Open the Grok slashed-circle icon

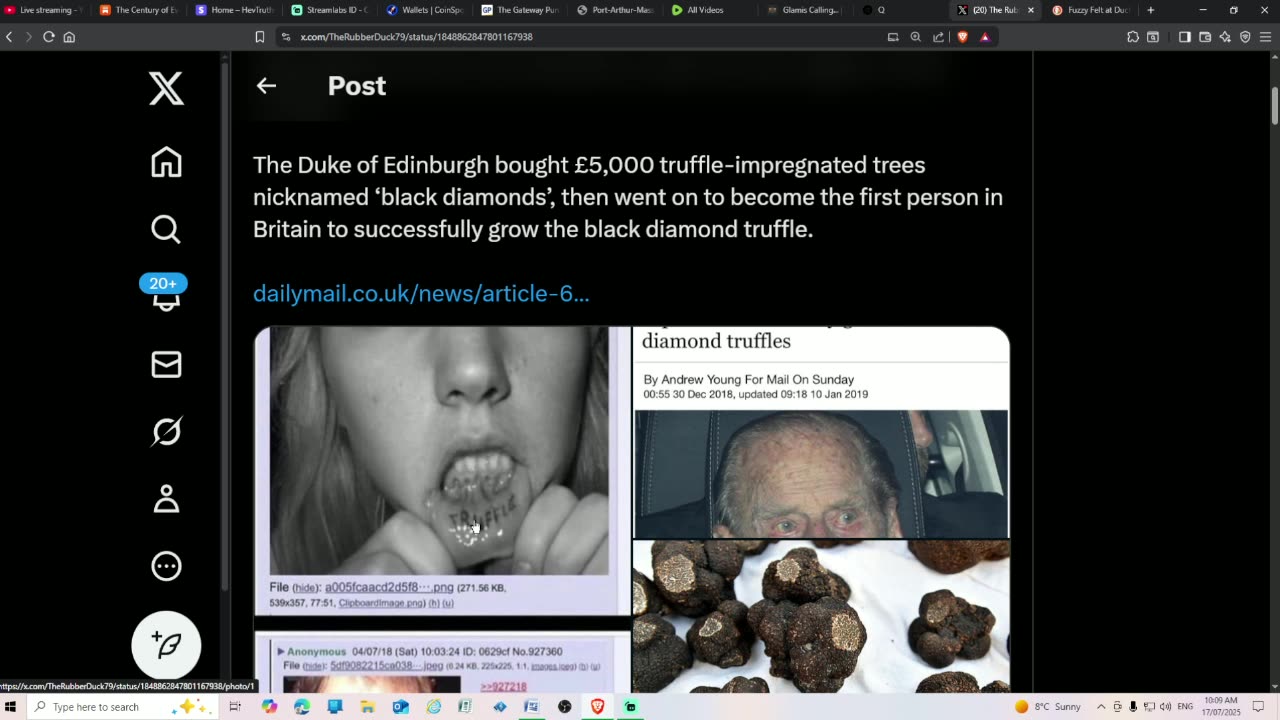click(166, 431)
